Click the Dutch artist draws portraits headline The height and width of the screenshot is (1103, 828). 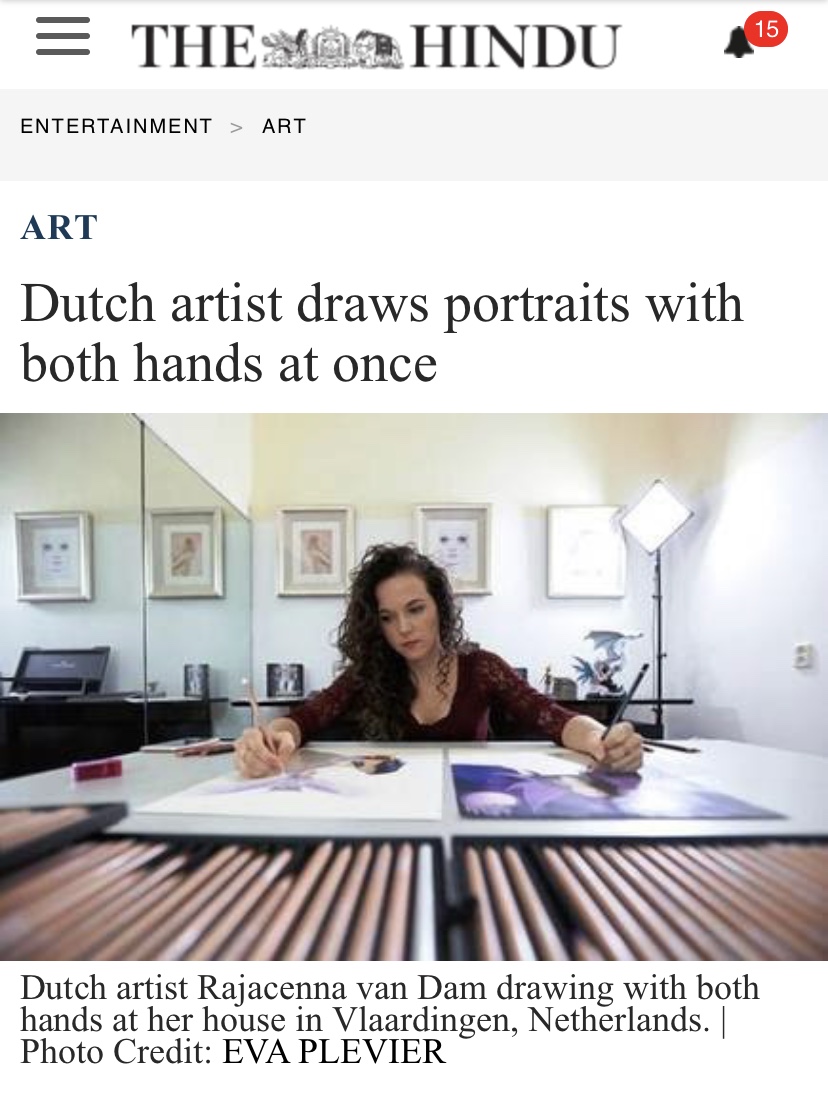382,333
